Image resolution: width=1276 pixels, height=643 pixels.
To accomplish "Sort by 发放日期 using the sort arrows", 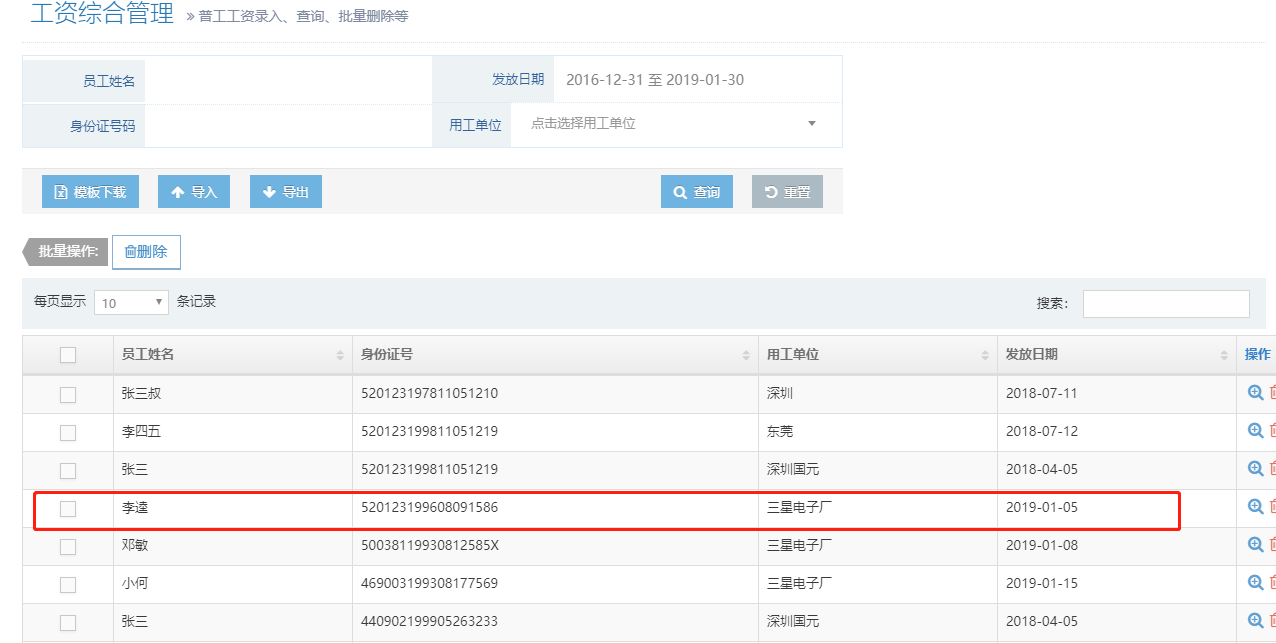I will 1224,355.
